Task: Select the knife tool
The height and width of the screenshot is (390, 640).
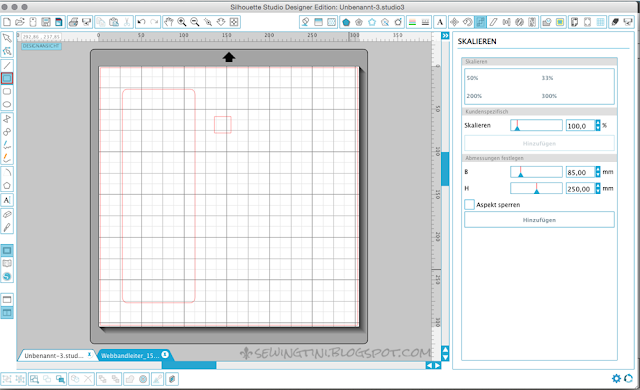Action: (x=7, y=228)
